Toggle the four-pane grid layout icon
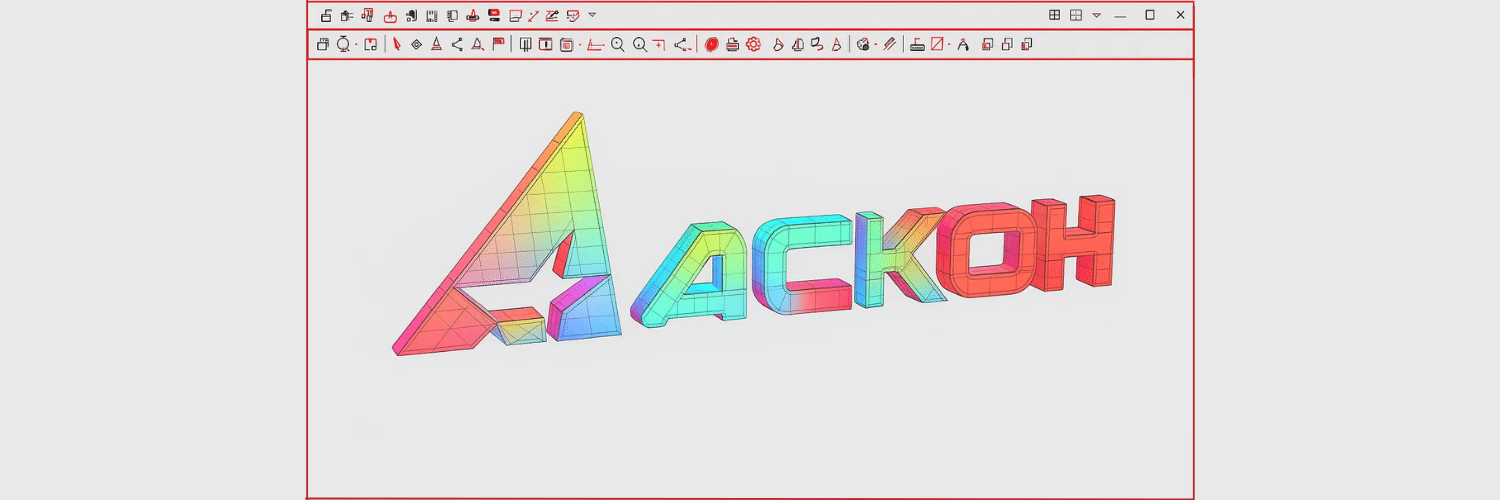 pos(1054,15)
